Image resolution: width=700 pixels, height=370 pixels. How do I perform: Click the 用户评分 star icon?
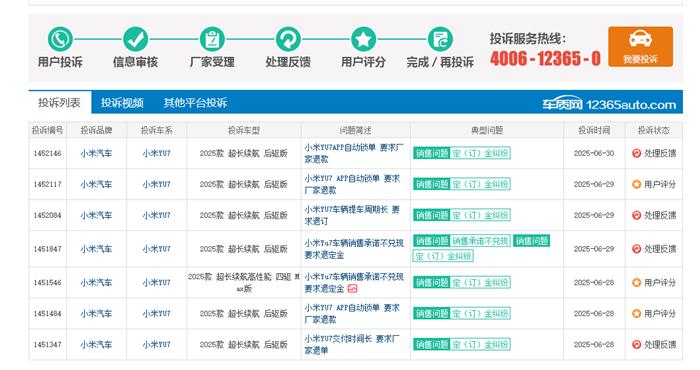[363, 39]
